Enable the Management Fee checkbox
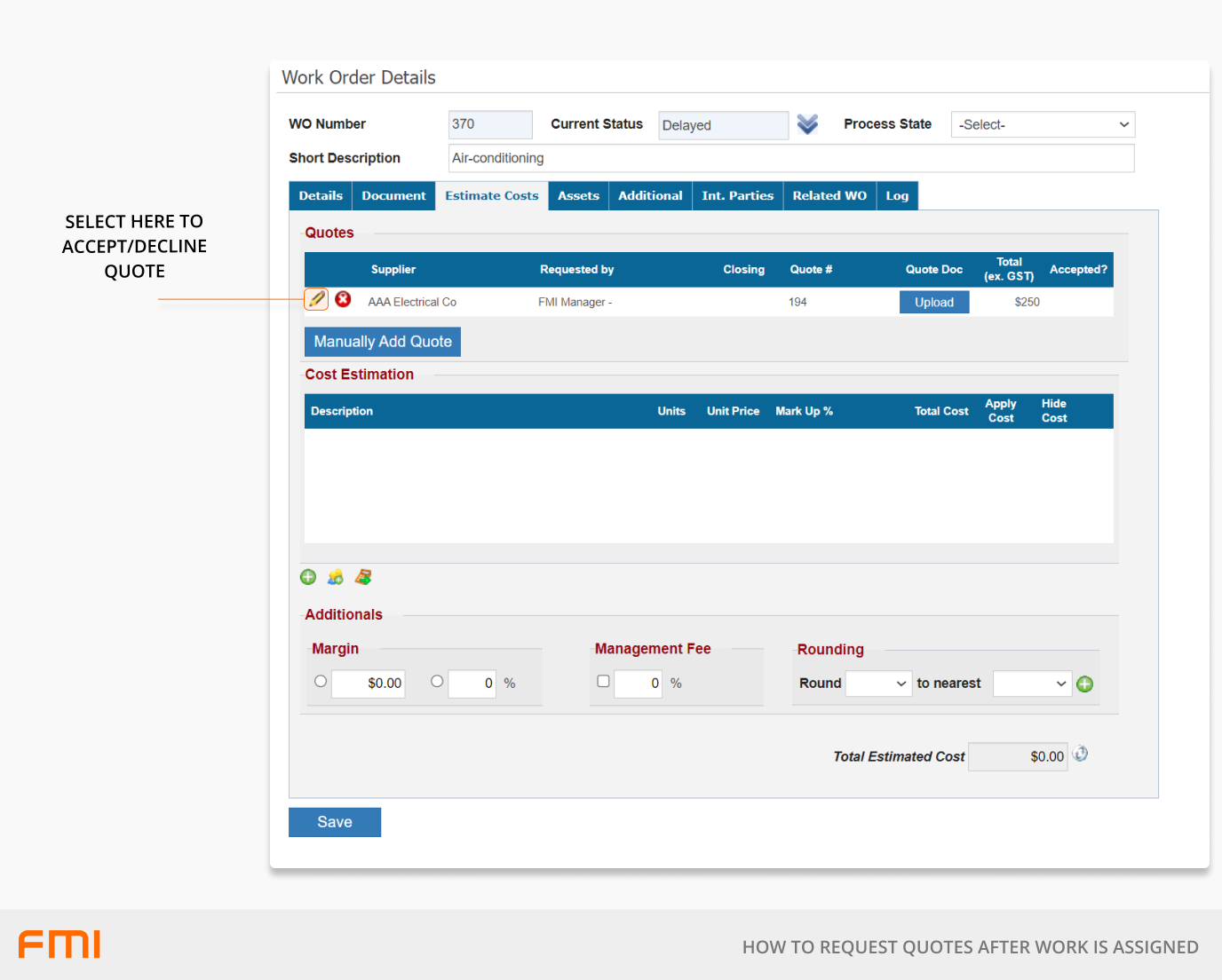The image size is (1222, 980). coord(603,682)
